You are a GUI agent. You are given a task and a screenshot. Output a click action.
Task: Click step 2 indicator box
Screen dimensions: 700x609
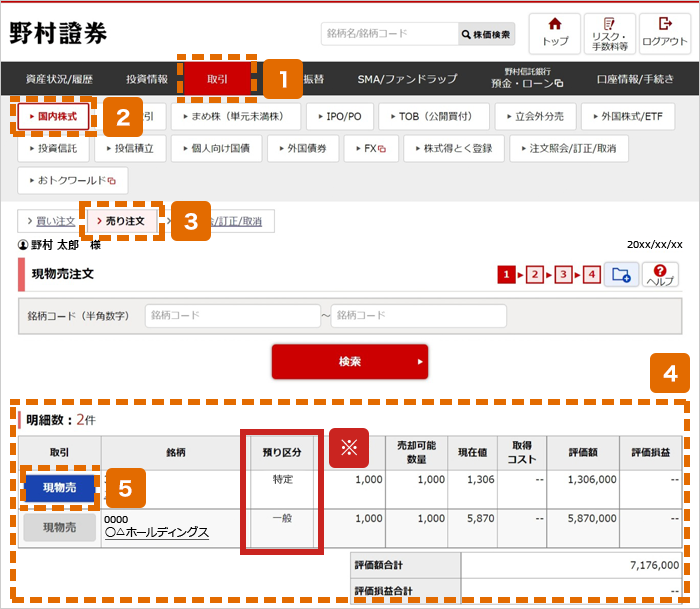tap(535, 274)
